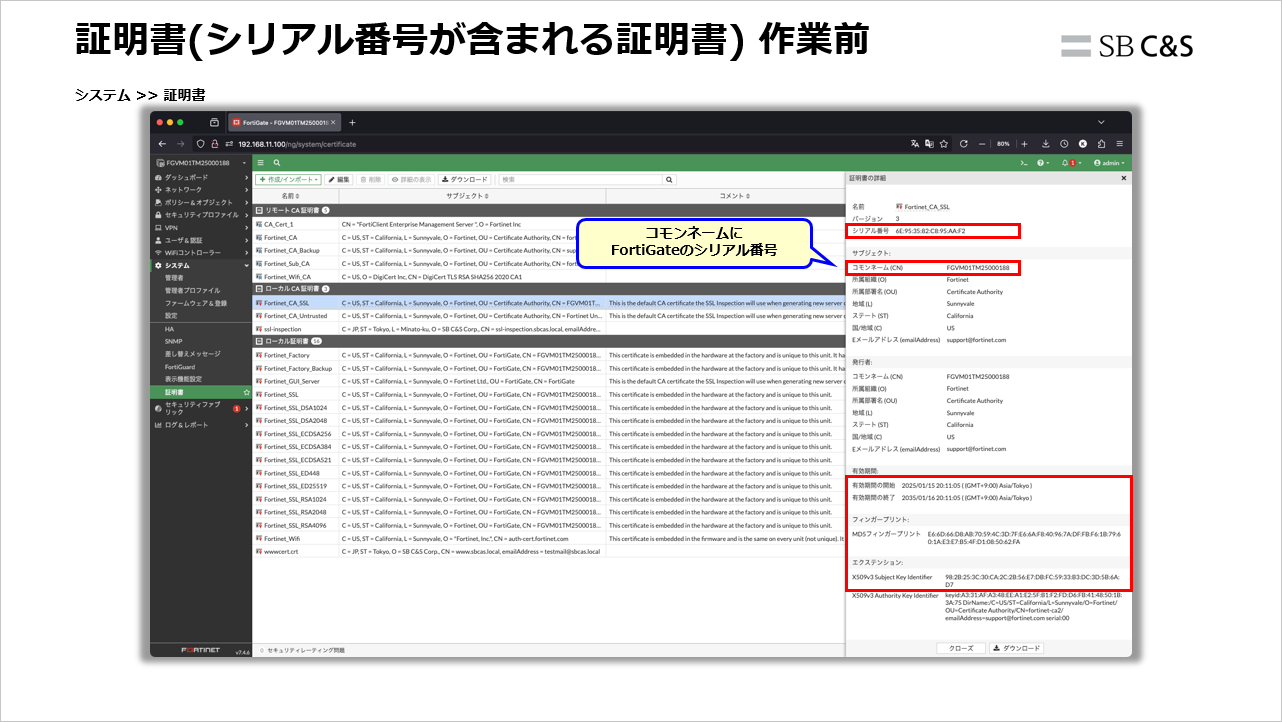The width and height of the screenshot is (1282, 722).
Task: Open FortiGuard in the sidebar
Action: [x=180, y=367]
